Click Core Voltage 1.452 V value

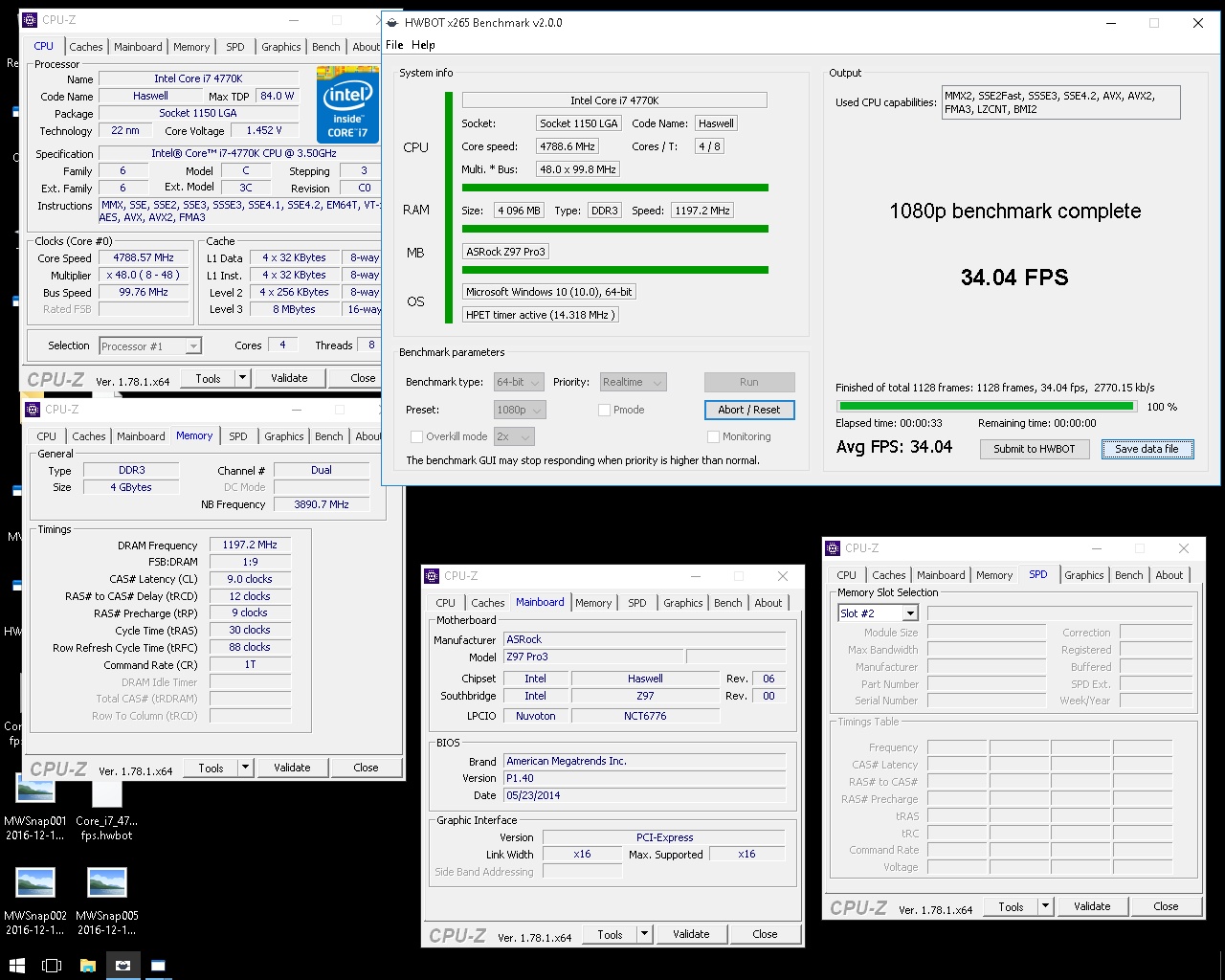point(264,130)
